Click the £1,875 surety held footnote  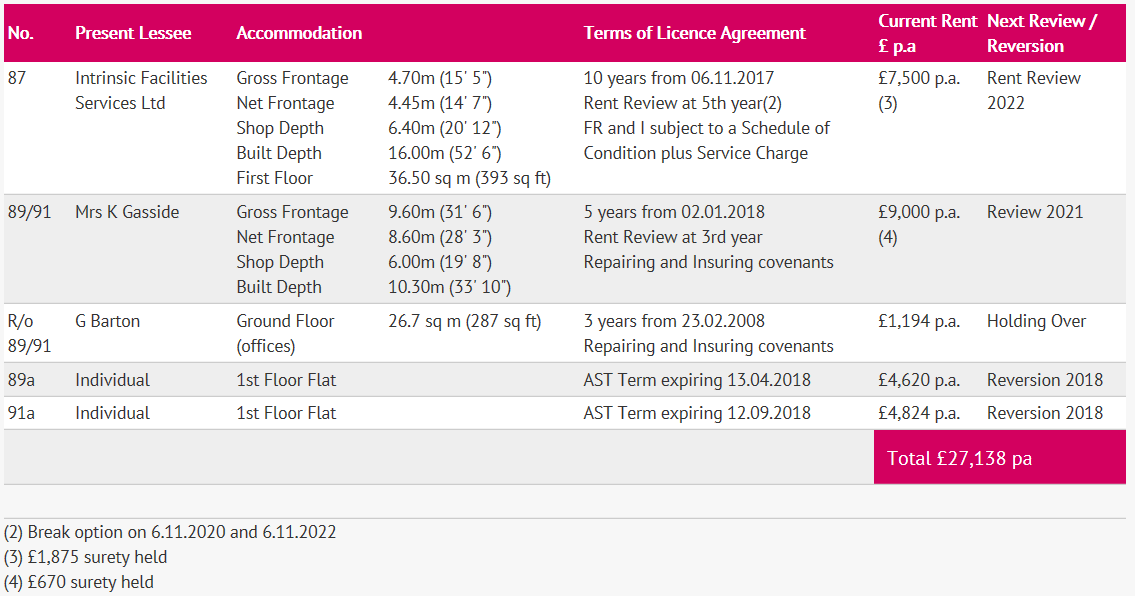tap(86, 557)
